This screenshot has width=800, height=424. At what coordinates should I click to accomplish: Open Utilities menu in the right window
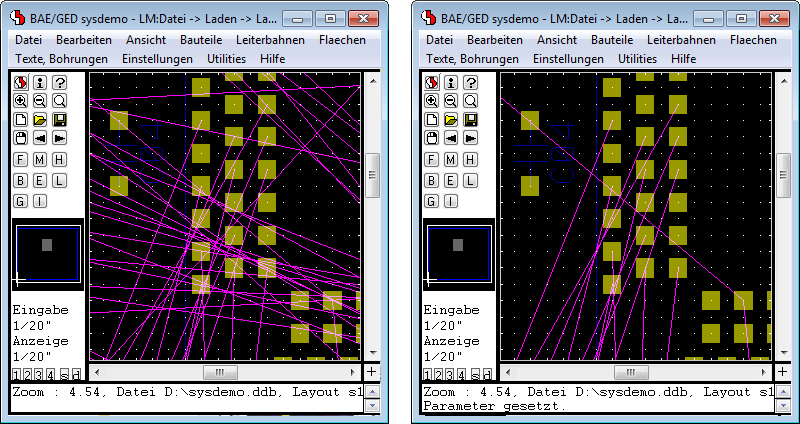(x=637, y=59)
